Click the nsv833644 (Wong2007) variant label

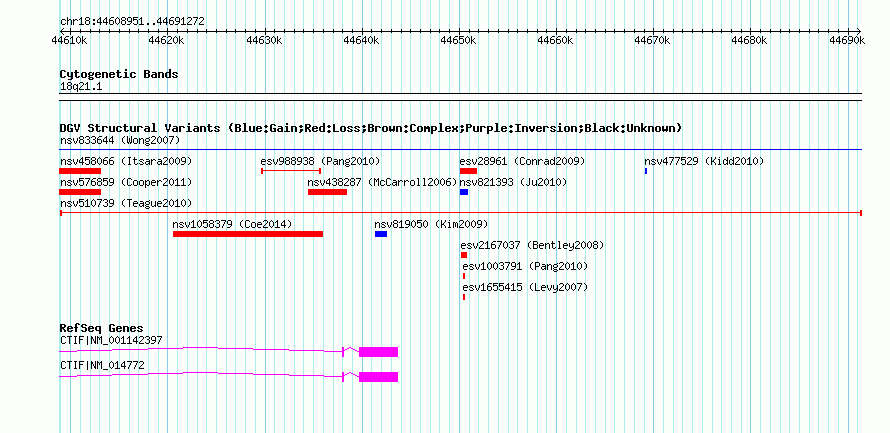pos(120,140)
